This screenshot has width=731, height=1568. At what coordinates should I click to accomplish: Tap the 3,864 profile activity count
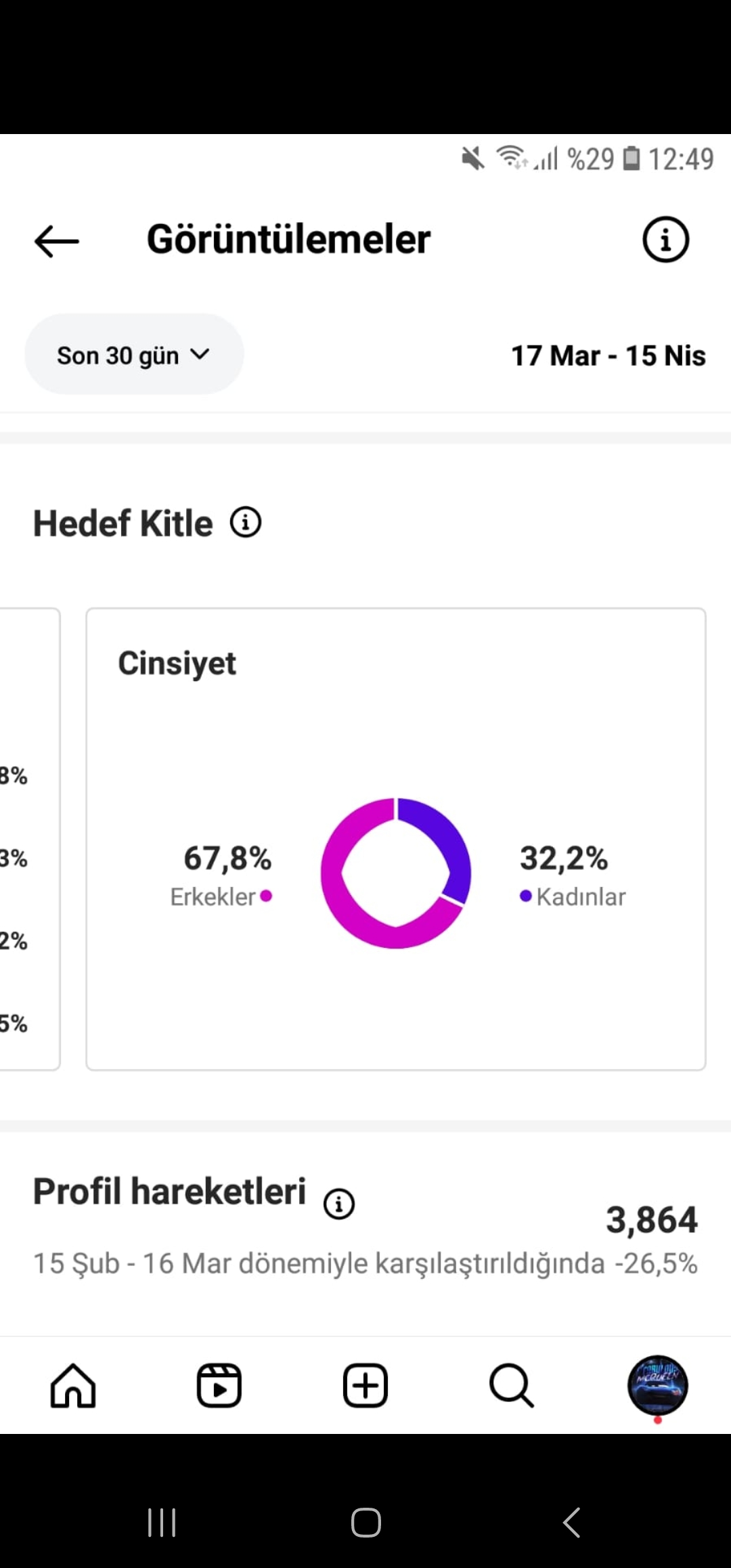652,1219
